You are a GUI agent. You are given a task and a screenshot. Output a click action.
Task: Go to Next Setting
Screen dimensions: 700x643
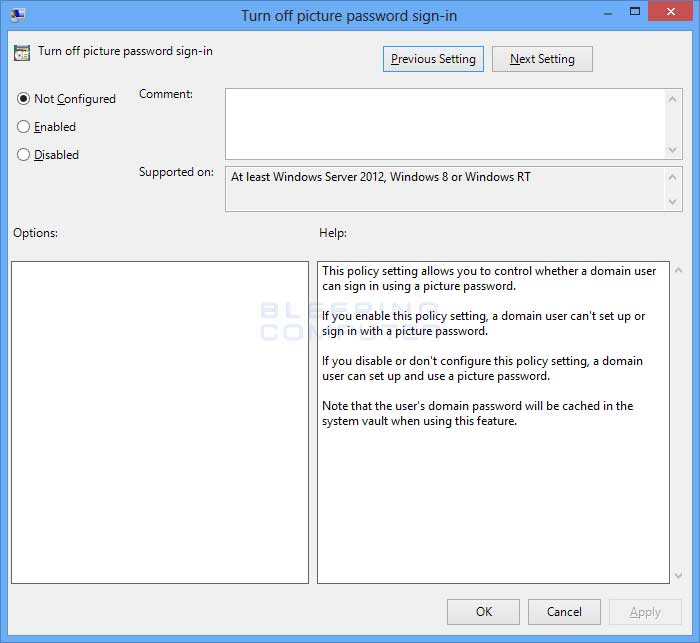(542, 59)
